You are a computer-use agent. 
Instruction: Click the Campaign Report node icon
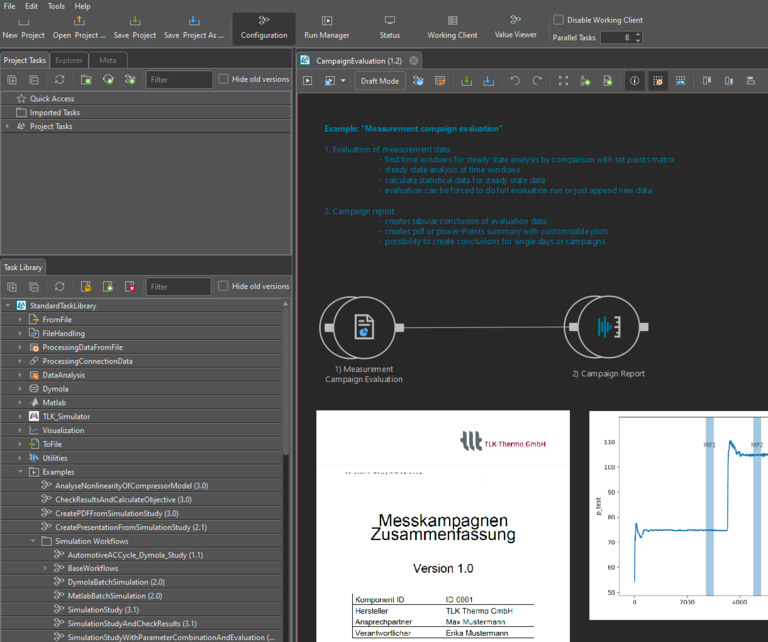pos(607,327)
